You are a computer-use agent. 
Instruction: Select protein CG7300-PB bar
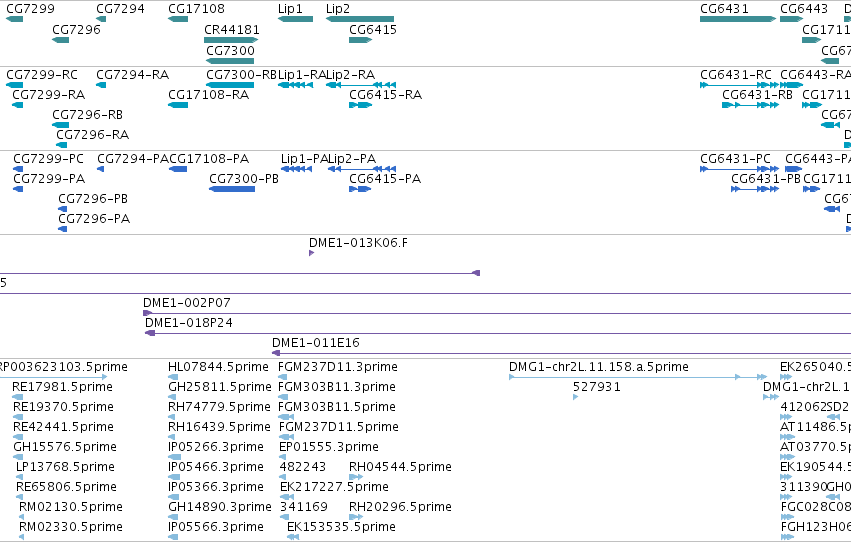[232, 189]
